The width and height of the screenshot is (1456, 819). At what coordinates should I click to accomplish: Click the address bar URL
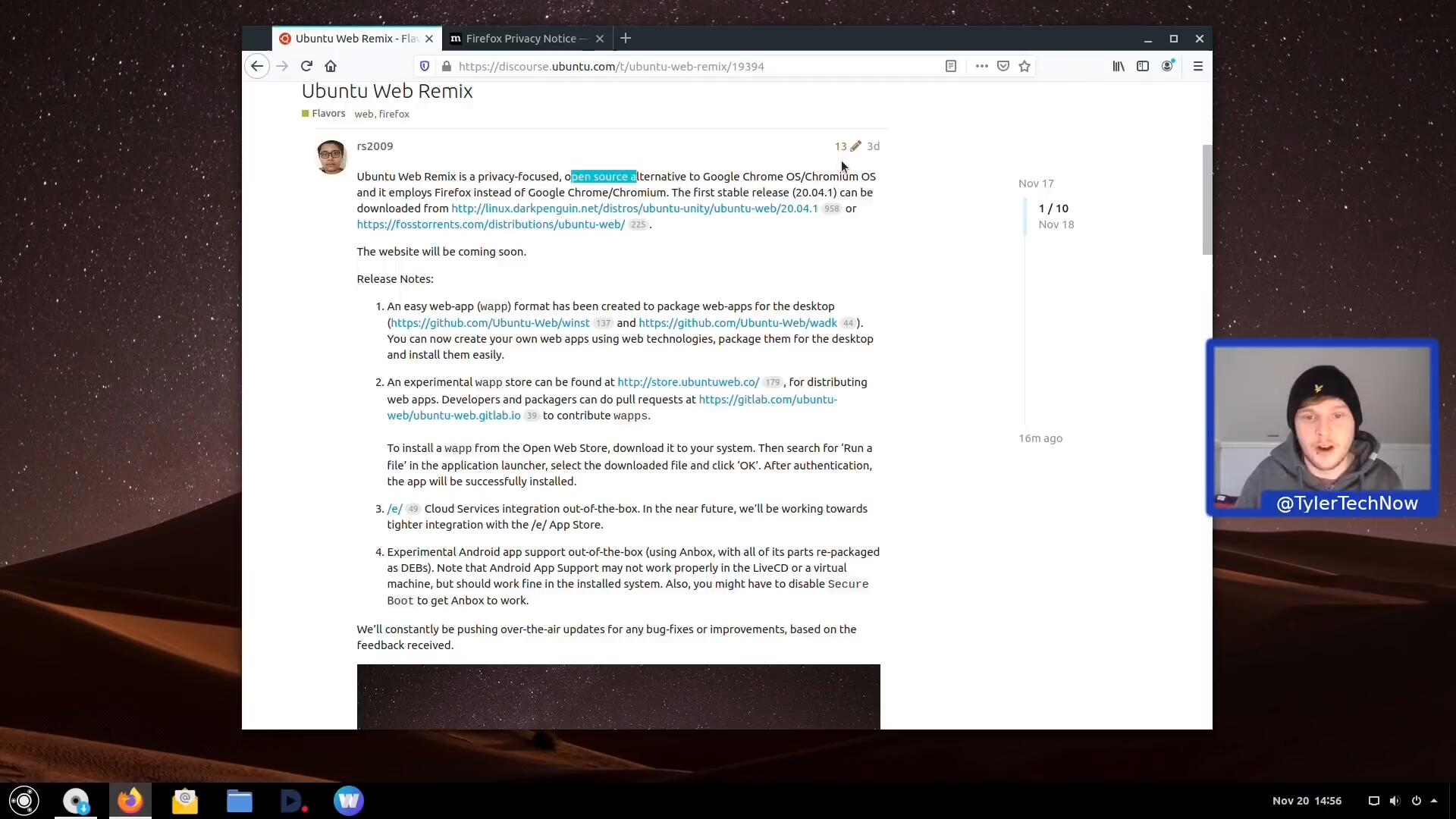pyautogui.click(x=611, y=67)
